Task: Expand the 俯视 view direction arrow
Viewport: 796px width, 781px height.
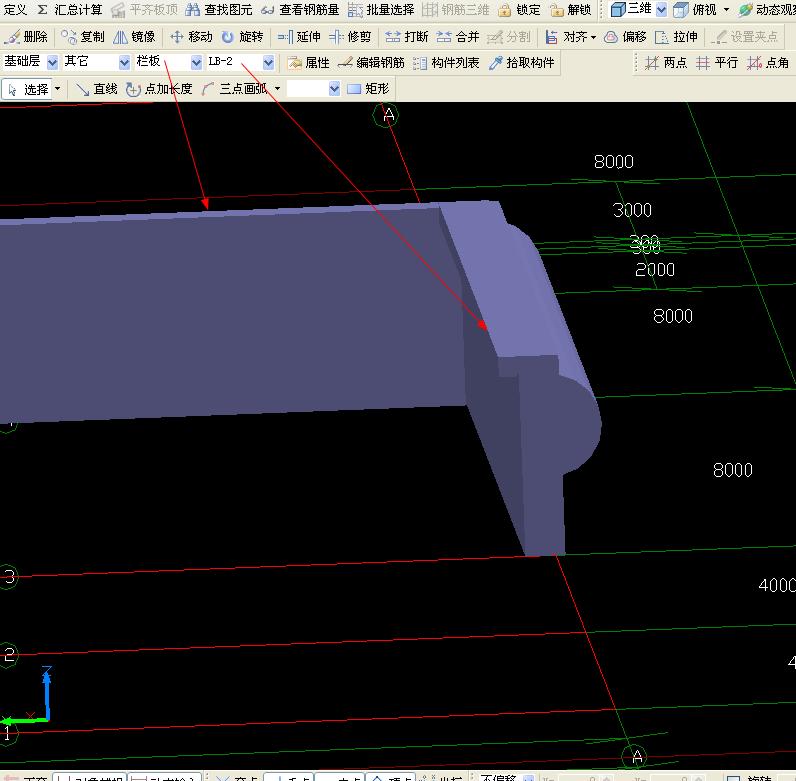Action: (726, 10)
